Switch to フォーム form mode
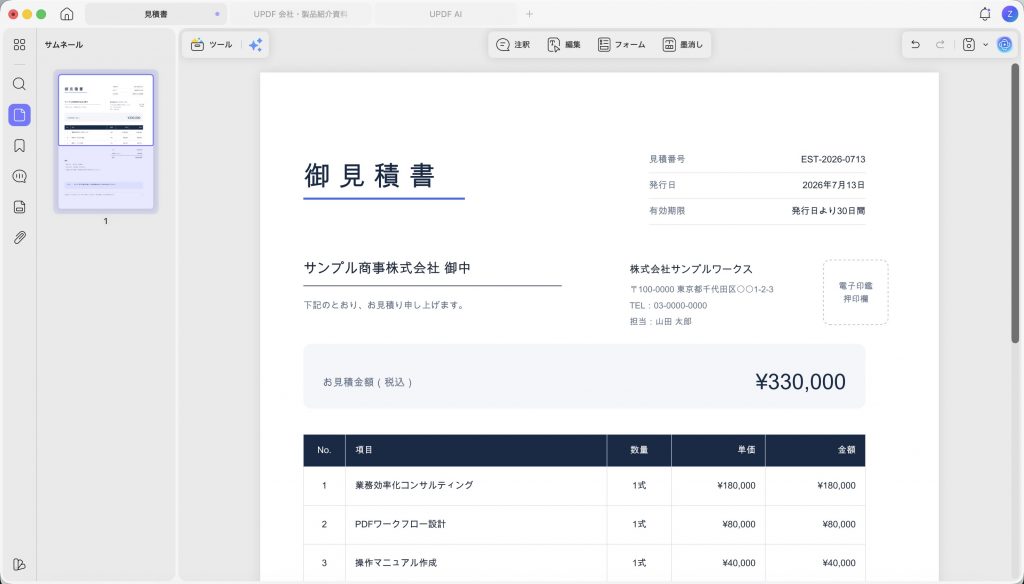This screenshot has height=584, width=1024. coord(621,44)
